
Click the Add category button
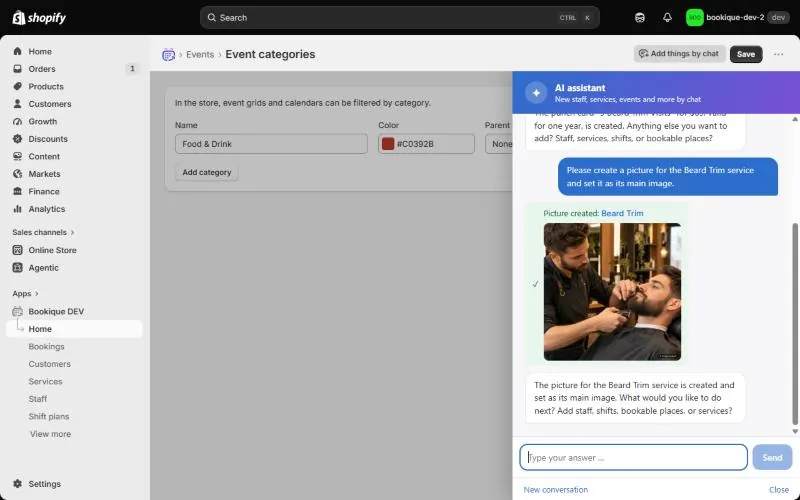207,172
